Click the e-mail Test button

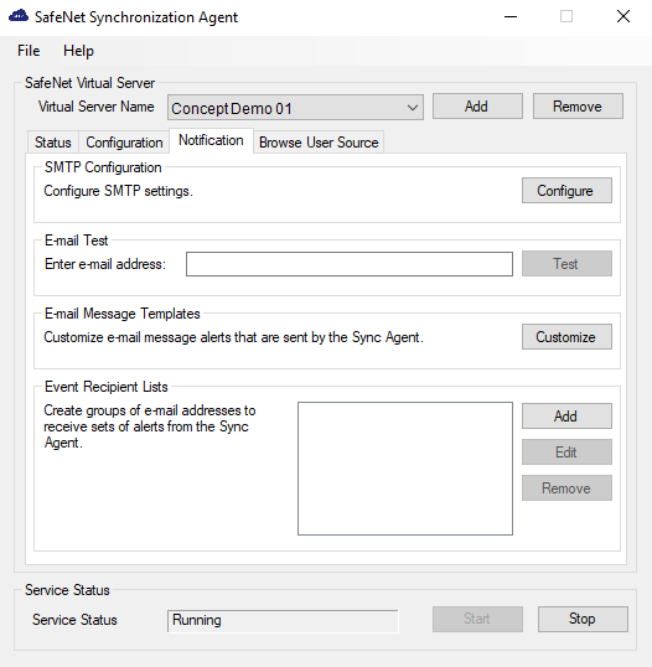click(566, 264)
